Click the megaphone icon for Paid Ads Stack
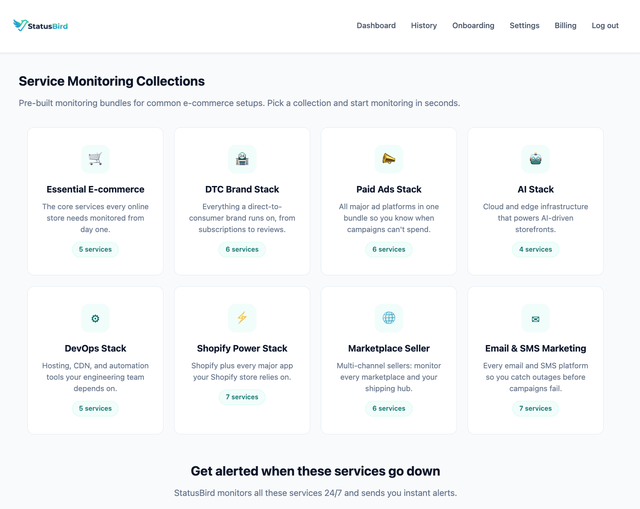Viewport: 640px width, 509px height. point(389,159)
